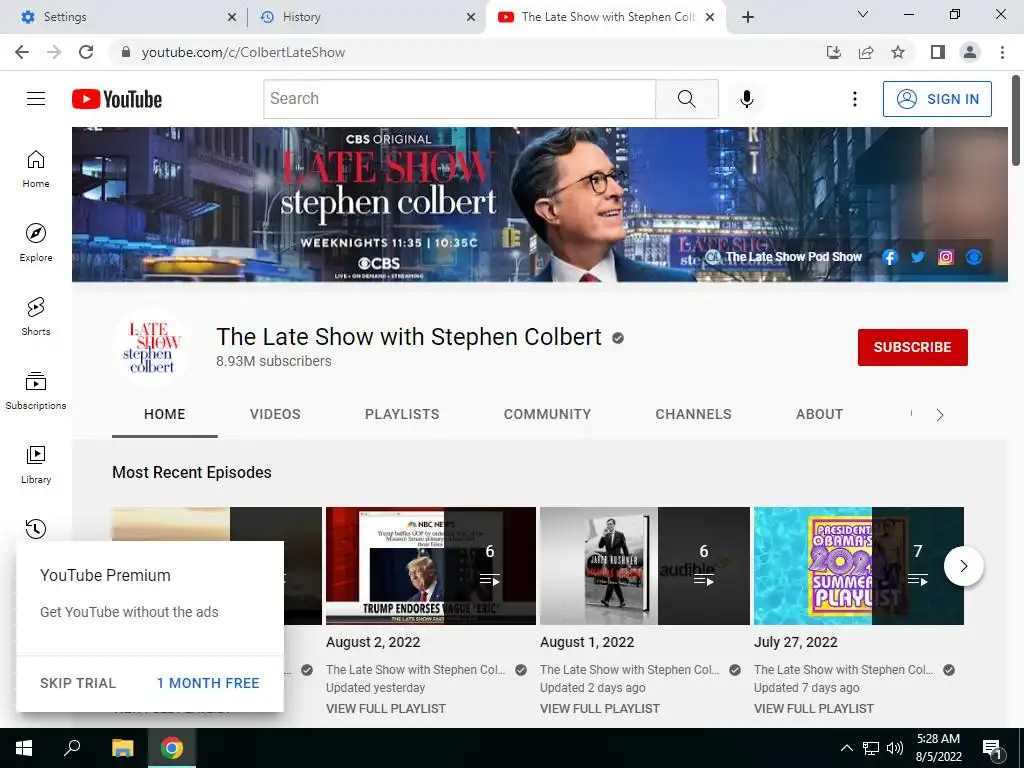Go back to the previous browser page

click(x=22, y=52)
